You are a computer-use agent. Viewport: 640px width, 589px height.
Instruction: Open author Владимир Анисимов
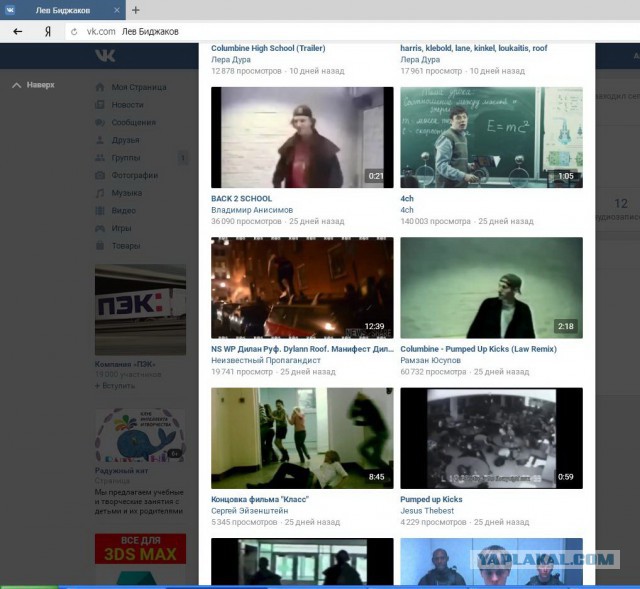pyautogui.click(x=252, y=210)
